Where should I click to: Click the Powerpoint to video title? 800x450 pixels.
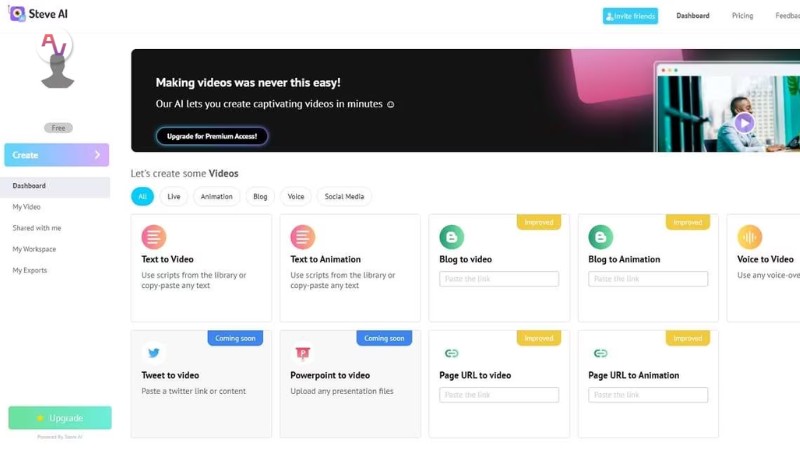330,375
